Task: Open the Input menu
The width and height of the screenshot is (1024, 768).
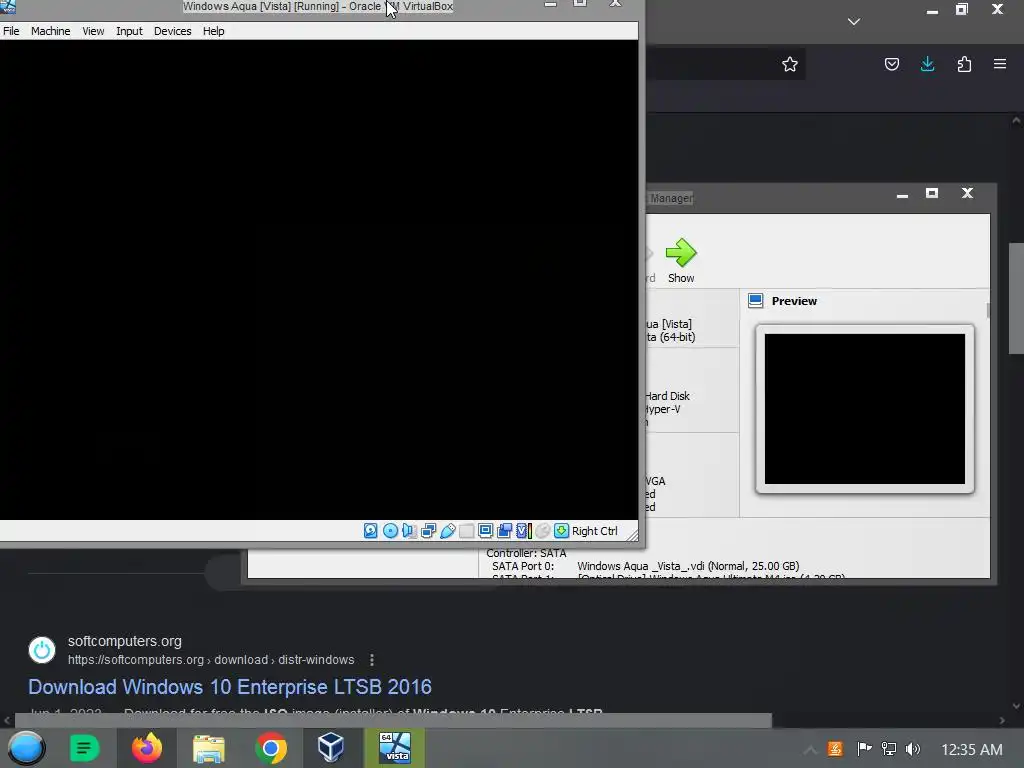Action: click(129, 31)
